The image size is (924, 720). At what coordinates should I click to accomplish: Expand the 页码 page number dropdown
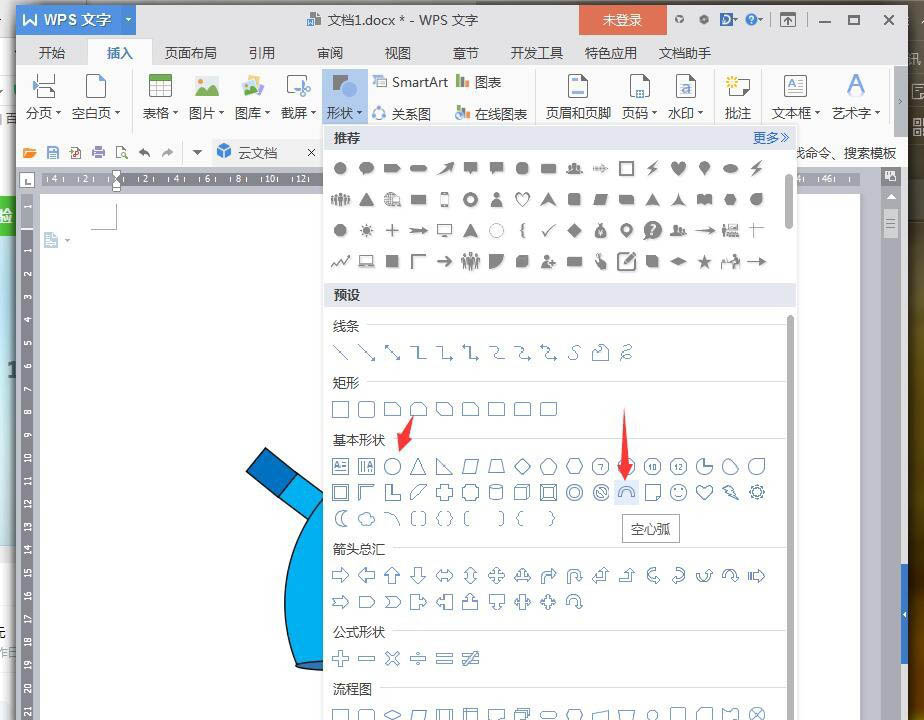[x=639, y=97]
